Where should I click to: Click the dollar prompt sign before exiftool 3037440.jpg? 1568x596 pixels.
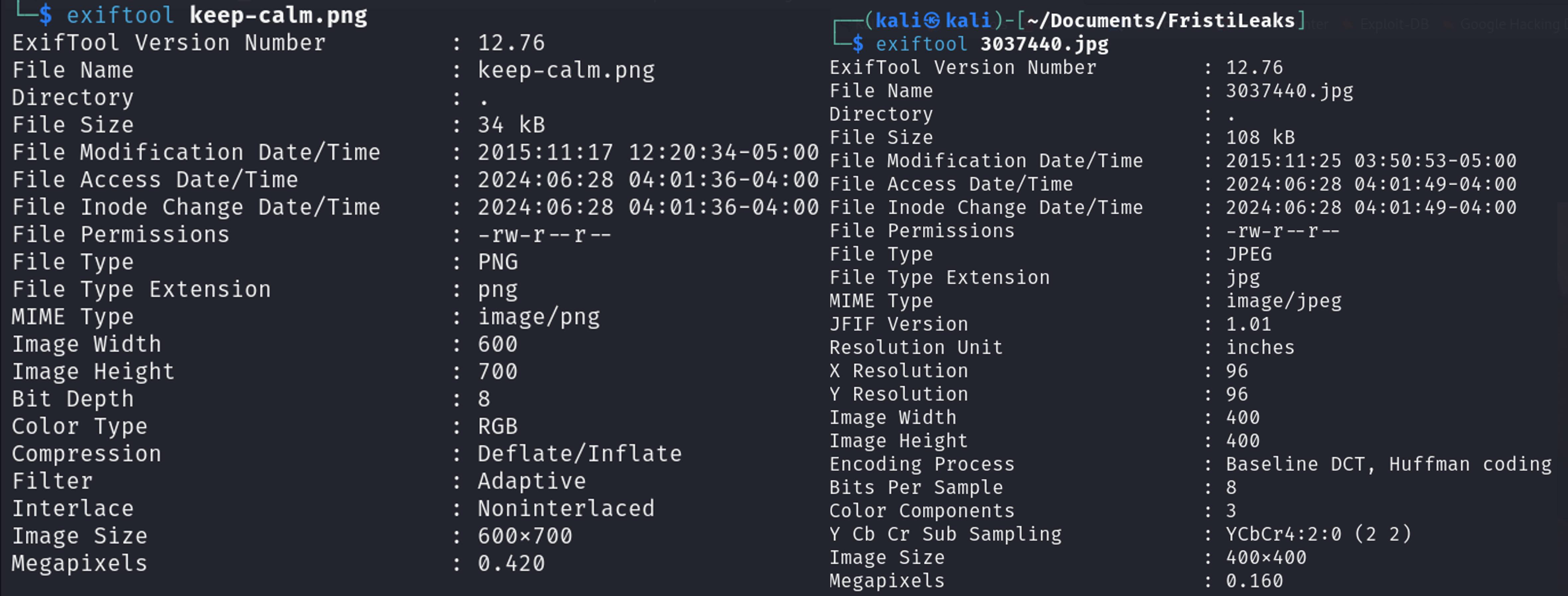858,44
